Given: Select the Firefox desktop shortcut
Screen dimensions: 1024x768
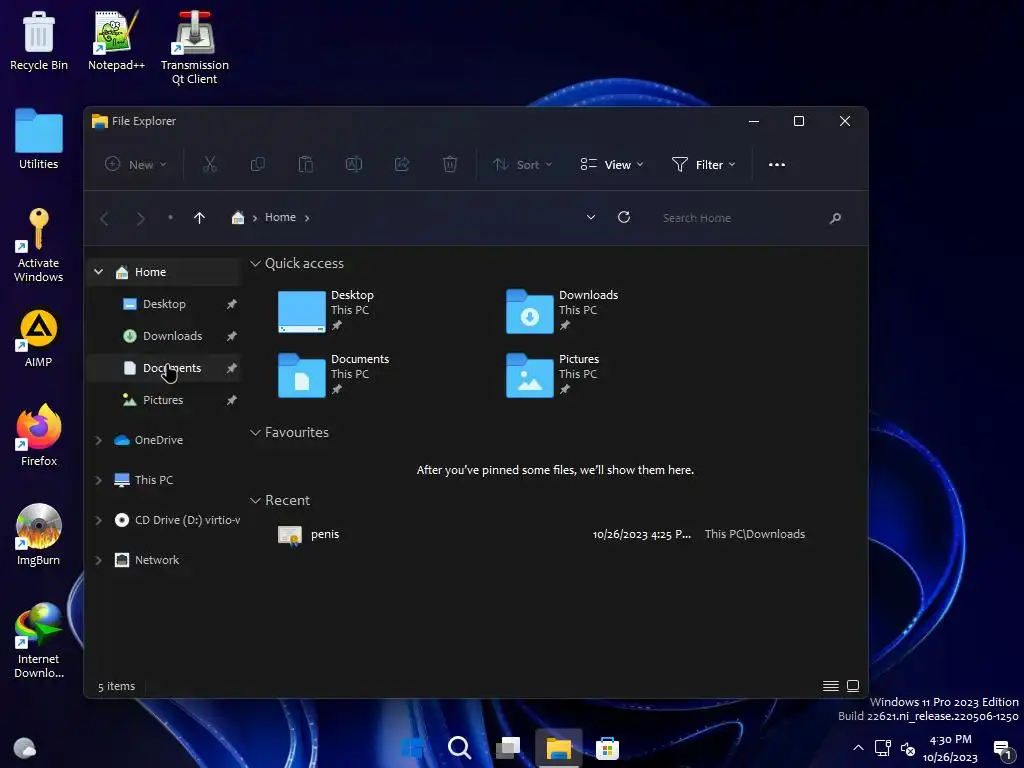Looking at the screenshot, I should tap(39, 436).
